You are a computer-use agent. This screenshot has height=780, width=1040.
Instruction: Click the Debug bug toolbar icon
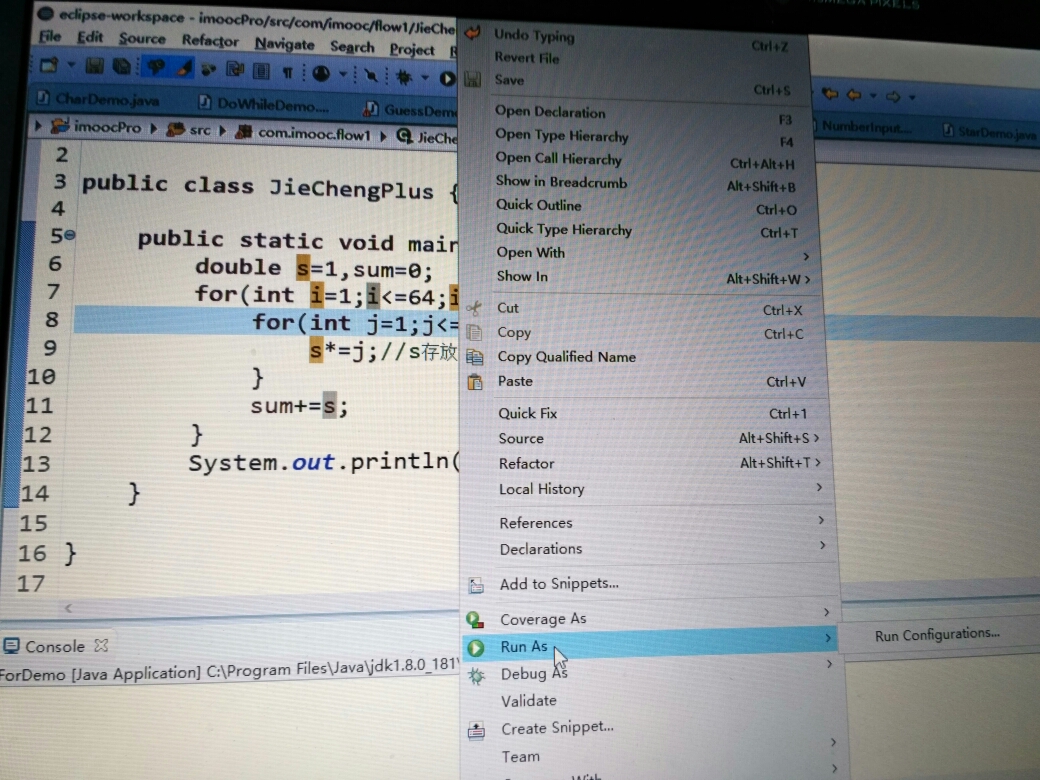[403, 77]
